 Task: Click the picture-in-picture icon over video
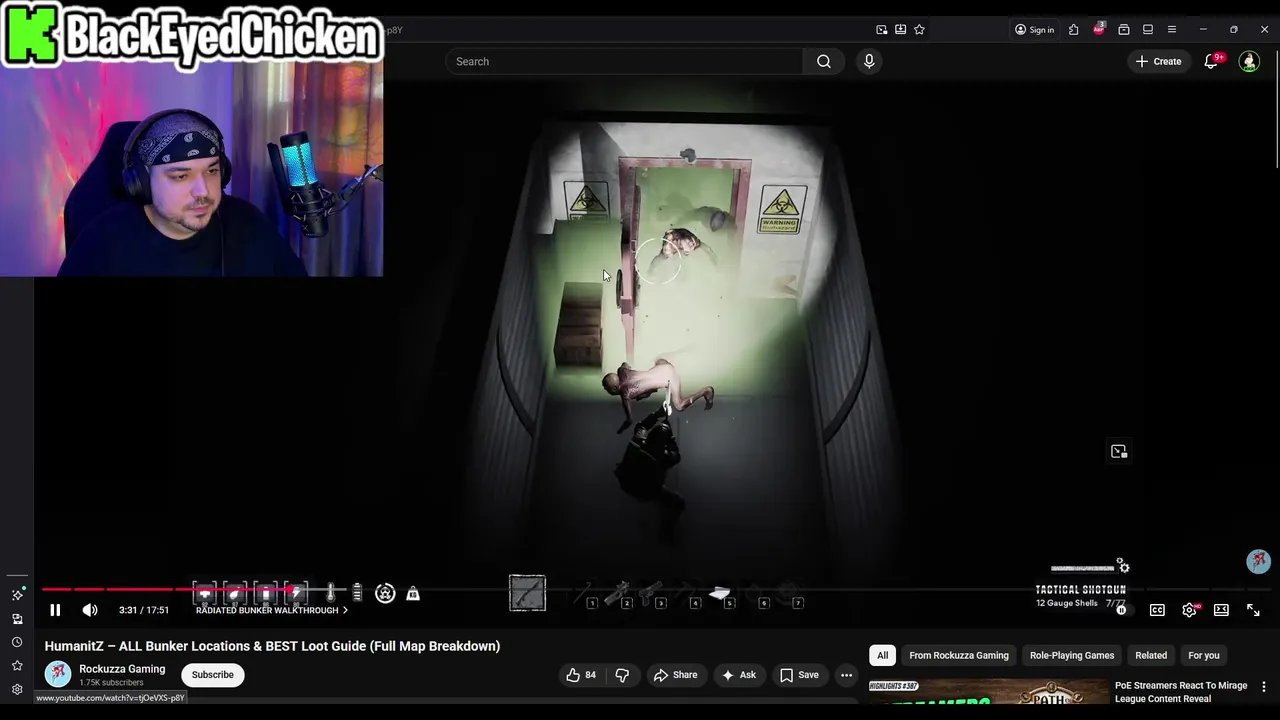click(1119, 451)
